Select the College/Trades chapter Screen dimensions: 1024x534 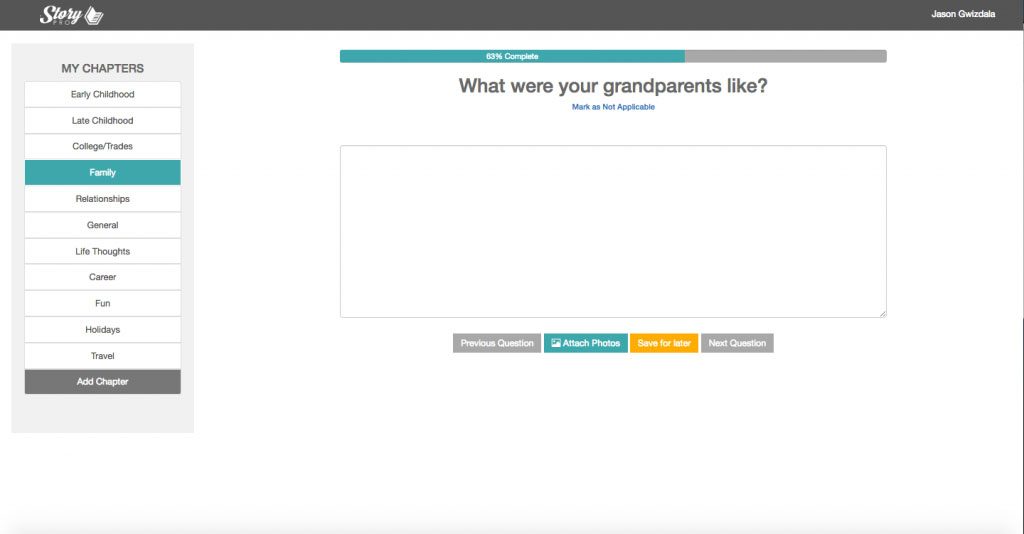click(x=103, y=146)
